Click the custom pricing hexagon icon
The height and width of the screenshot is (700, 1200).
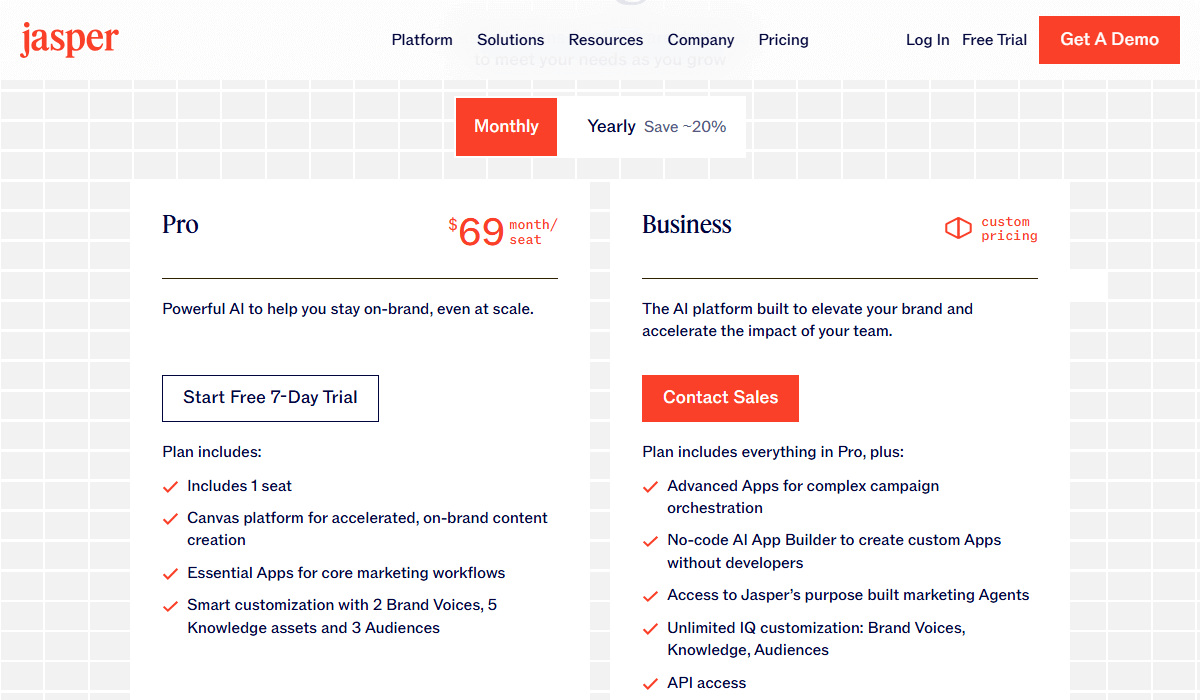[x=958, y=229]
